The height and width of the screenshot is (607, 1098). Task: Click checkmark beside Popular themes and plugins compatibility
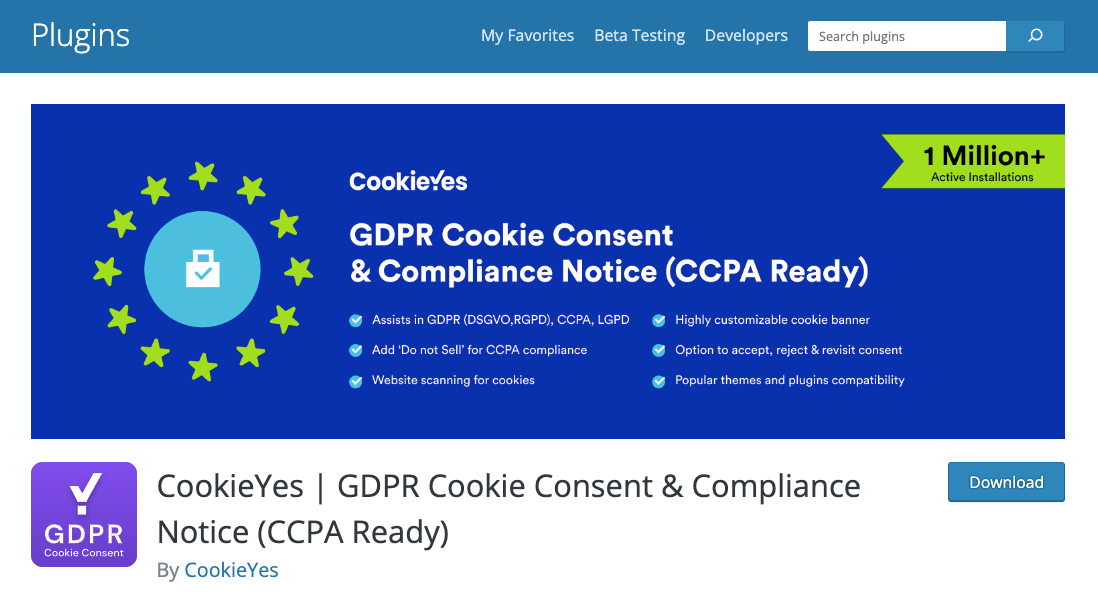click(x=659, y=382)
